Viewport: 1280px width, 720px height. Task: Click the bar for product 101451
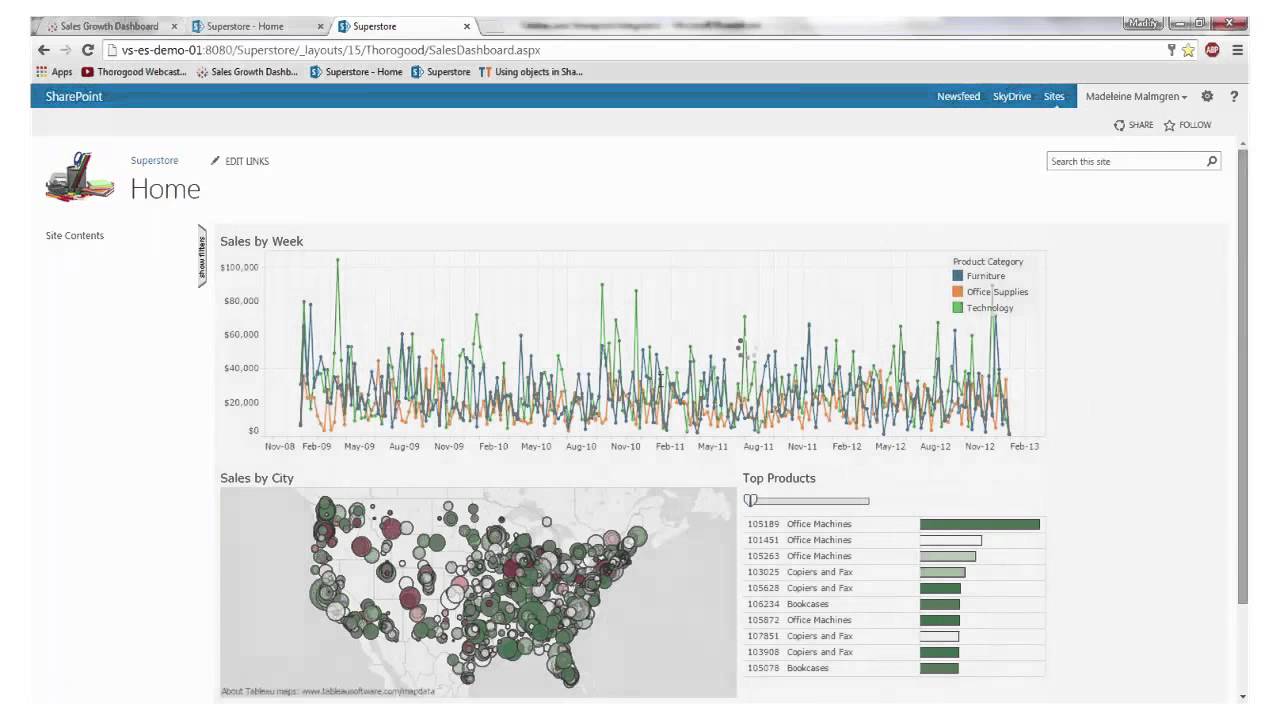coord(951,540)
